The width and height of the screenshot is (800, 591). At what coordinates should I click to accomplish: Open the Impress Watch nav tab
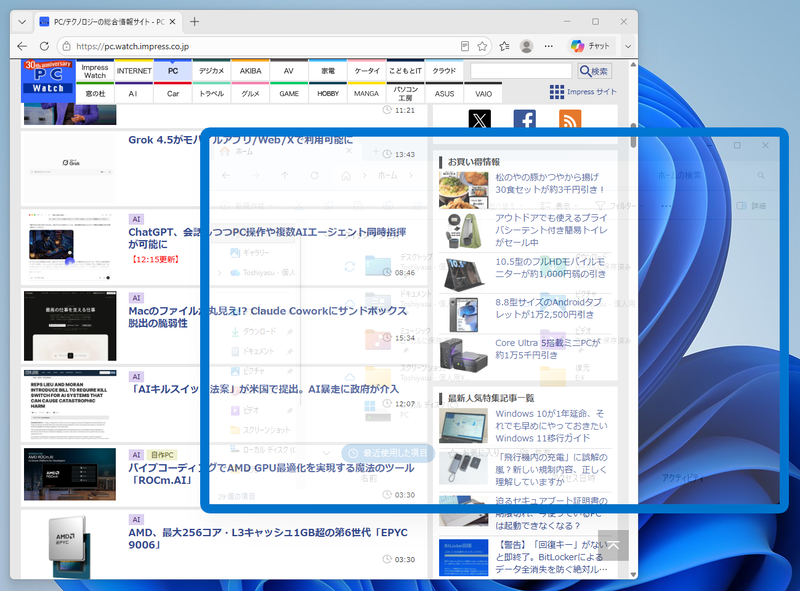[x=95, y=71]
